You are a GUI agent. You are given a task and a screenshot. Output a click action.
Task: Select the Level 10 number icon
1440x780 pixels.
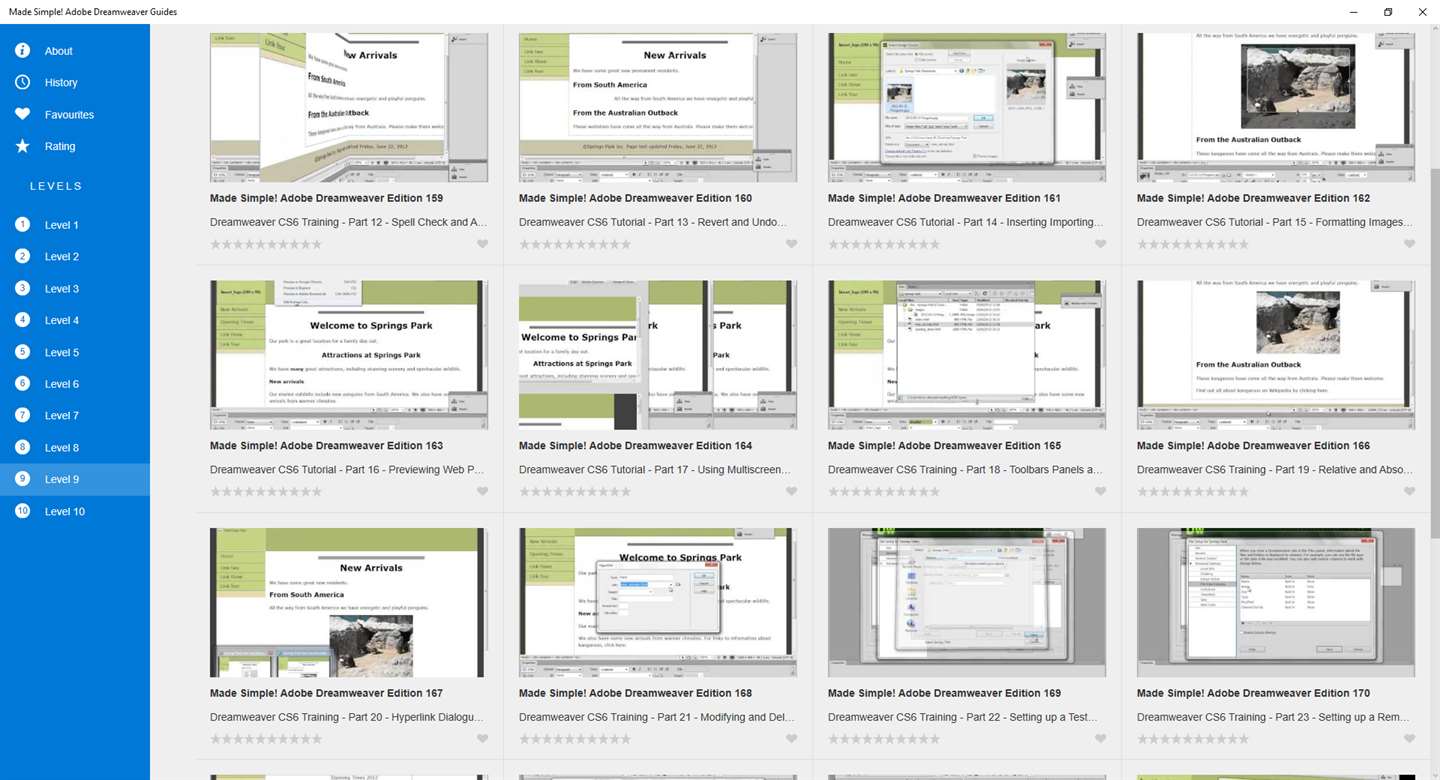point(23,511)
